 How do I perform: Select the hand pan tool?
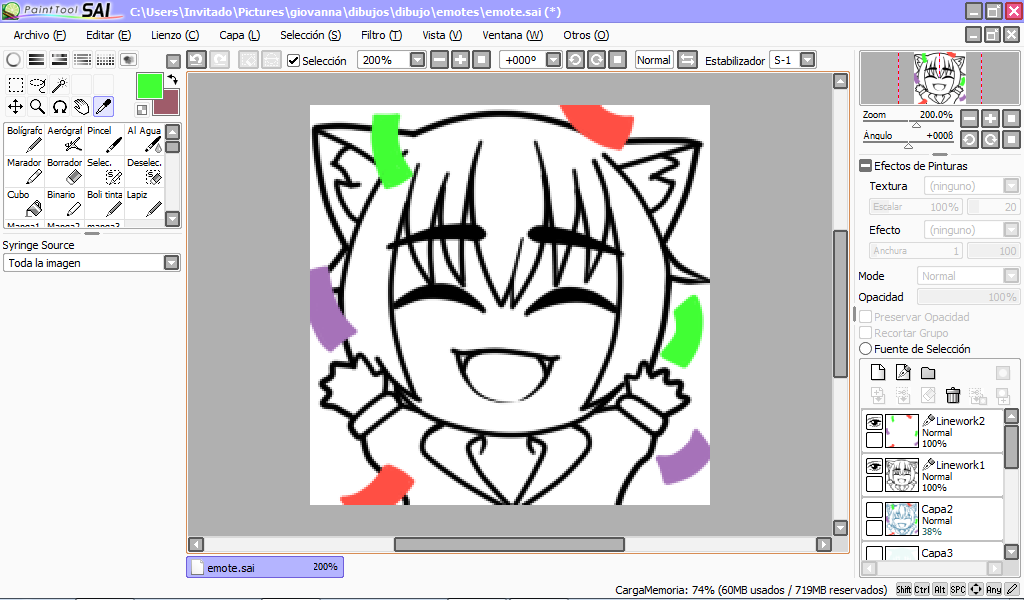coord(82,106)
